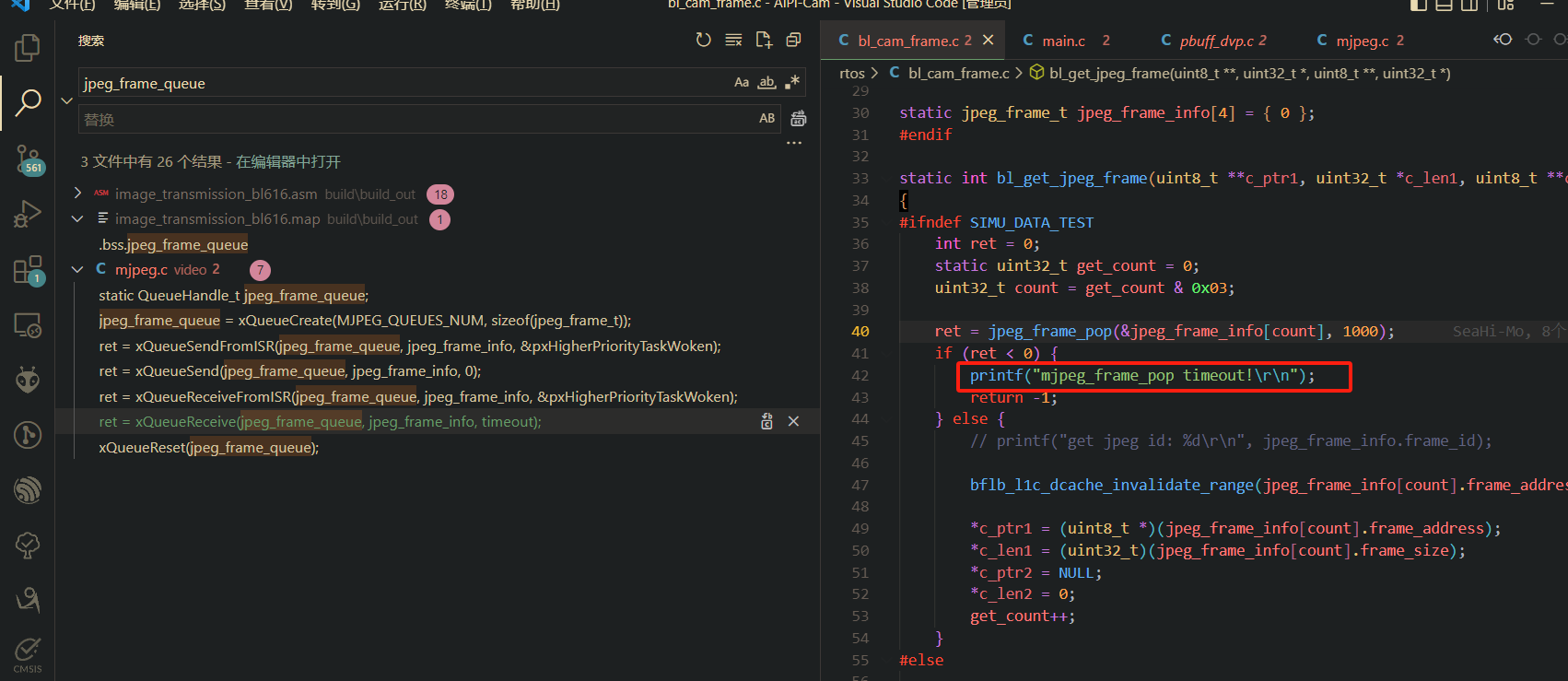1568x681 pixels.
Task: Open the Git Graph circular icon
Action: (x=28, y=434)
